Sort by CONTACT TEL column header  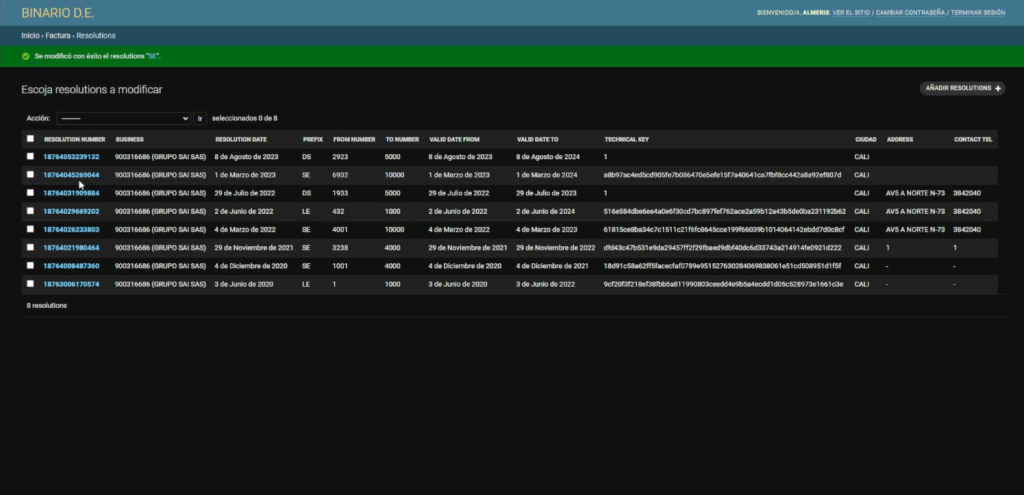973,140
